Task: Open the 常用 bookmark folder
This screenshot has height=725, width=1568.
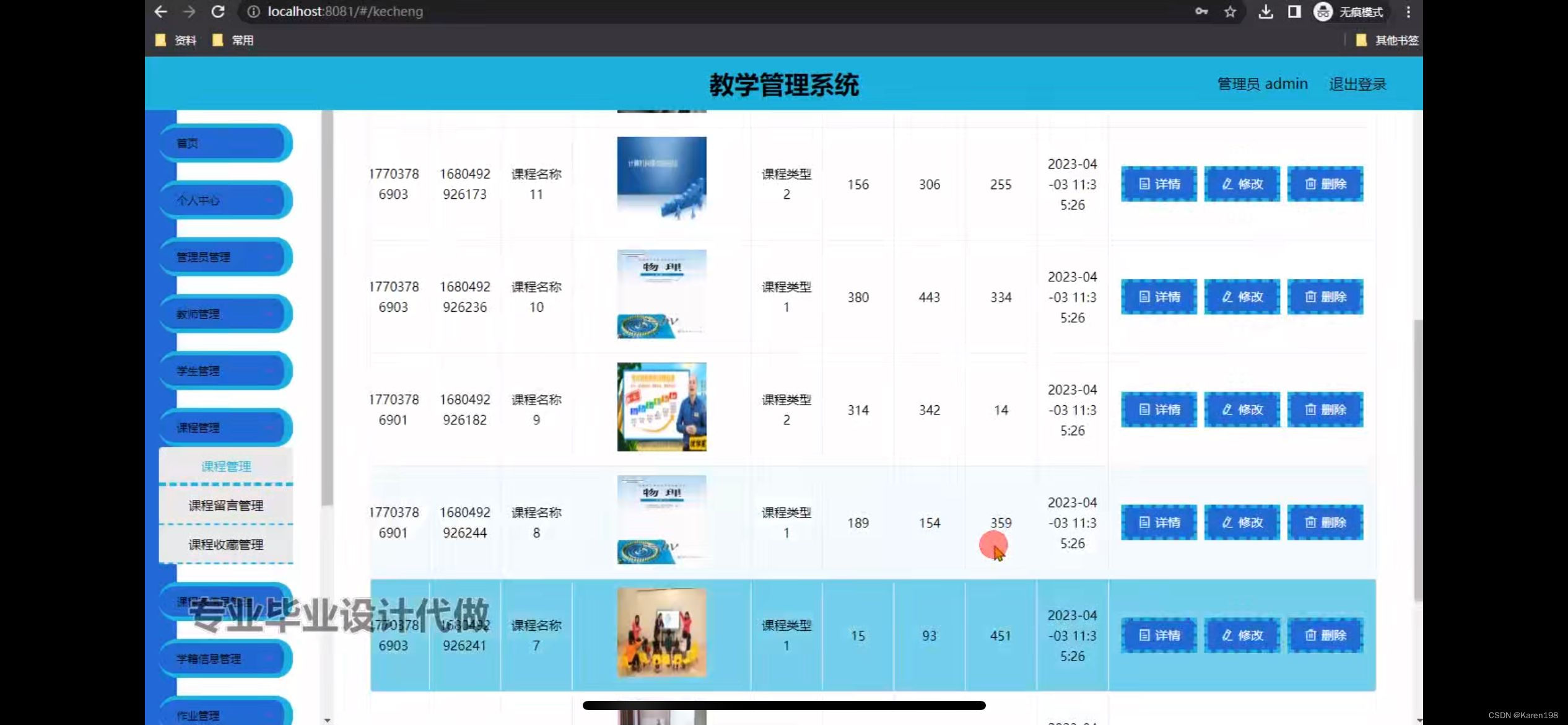Action: tap(233, 40)
